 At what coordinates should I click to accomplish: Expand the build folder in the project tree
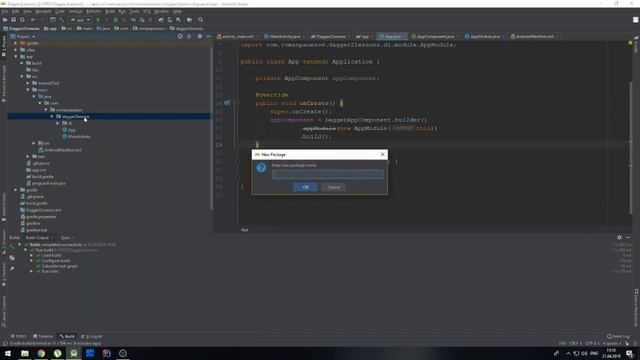coord(22,63)
